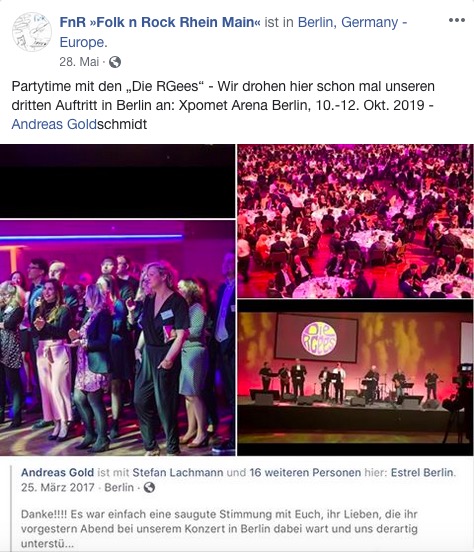Open the Die RGees stage performance photo
This screenshot has width=474, height=552.
[355, 378]
